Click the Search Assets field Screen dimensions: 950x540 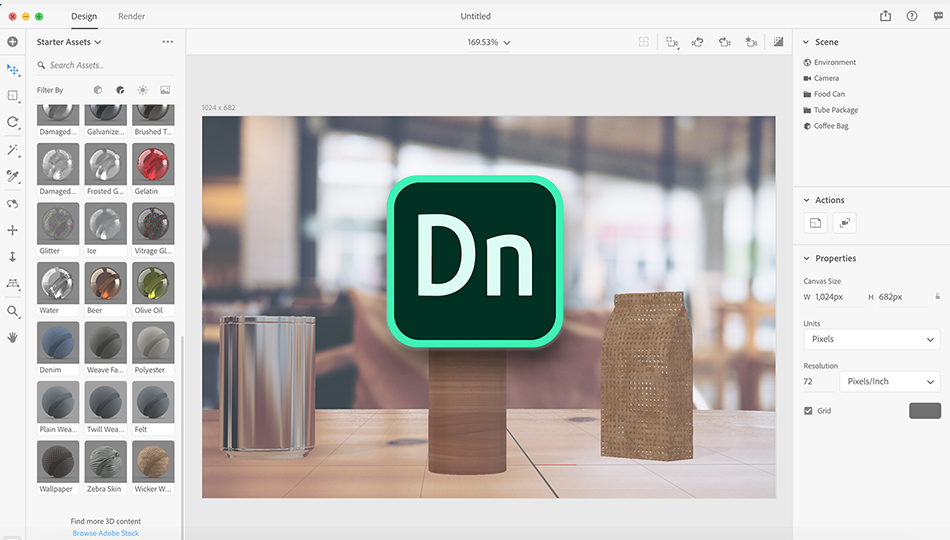106,65
